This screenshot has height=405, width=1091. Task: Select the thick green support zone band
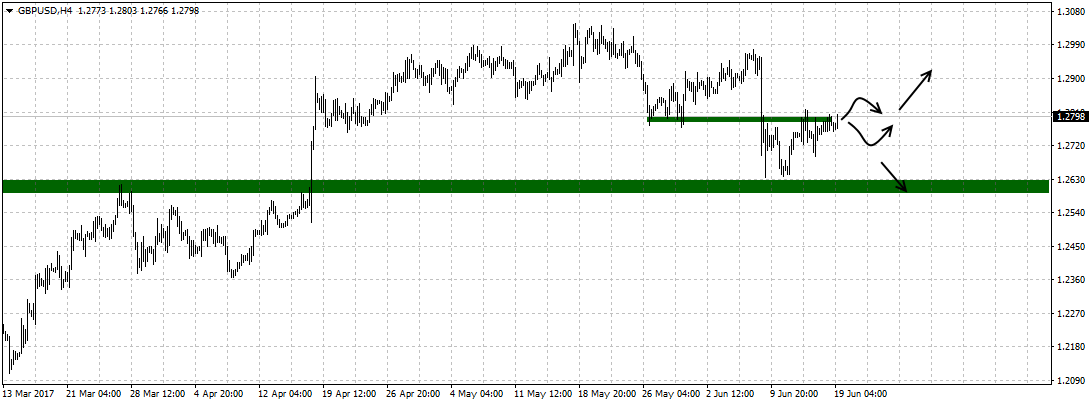coord(500,186)
